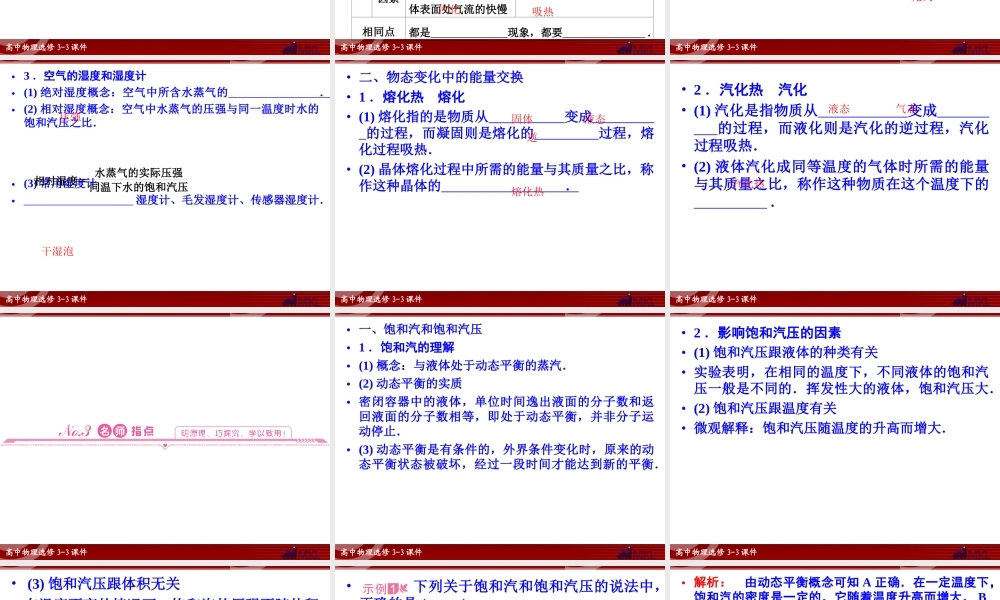Click the heart ornament beneath the 名师指点 banner

point(166,444)
